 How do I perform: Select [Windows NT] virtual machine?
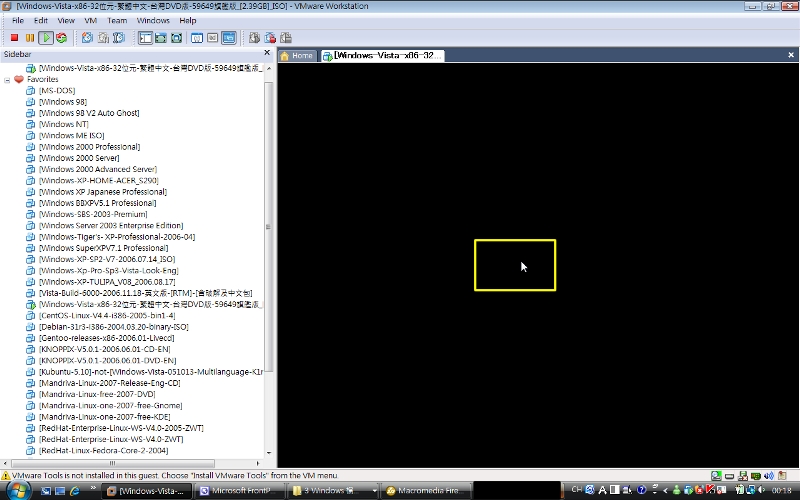click(63, 124)
